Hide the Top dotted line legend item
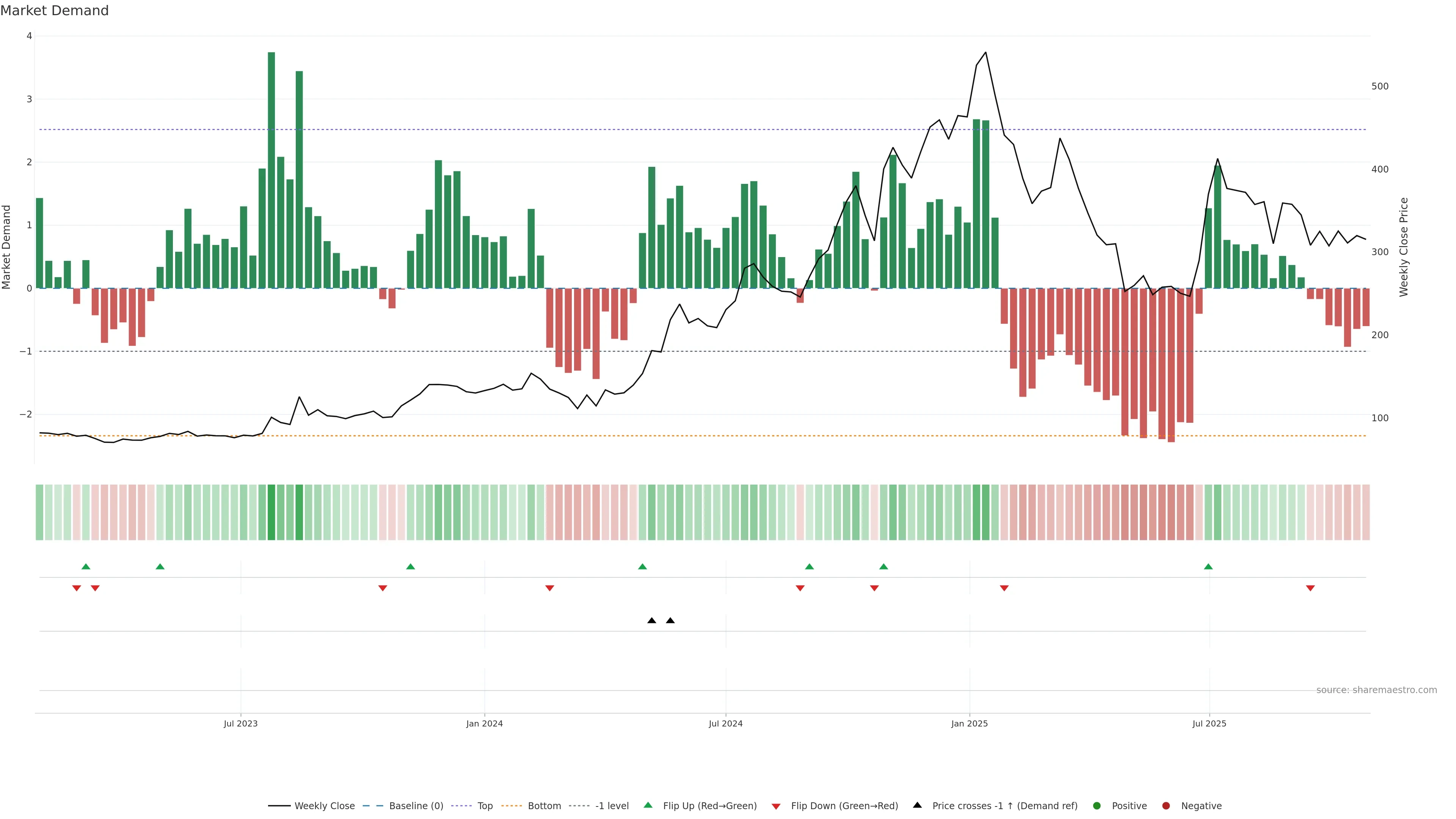 point(485,806)
